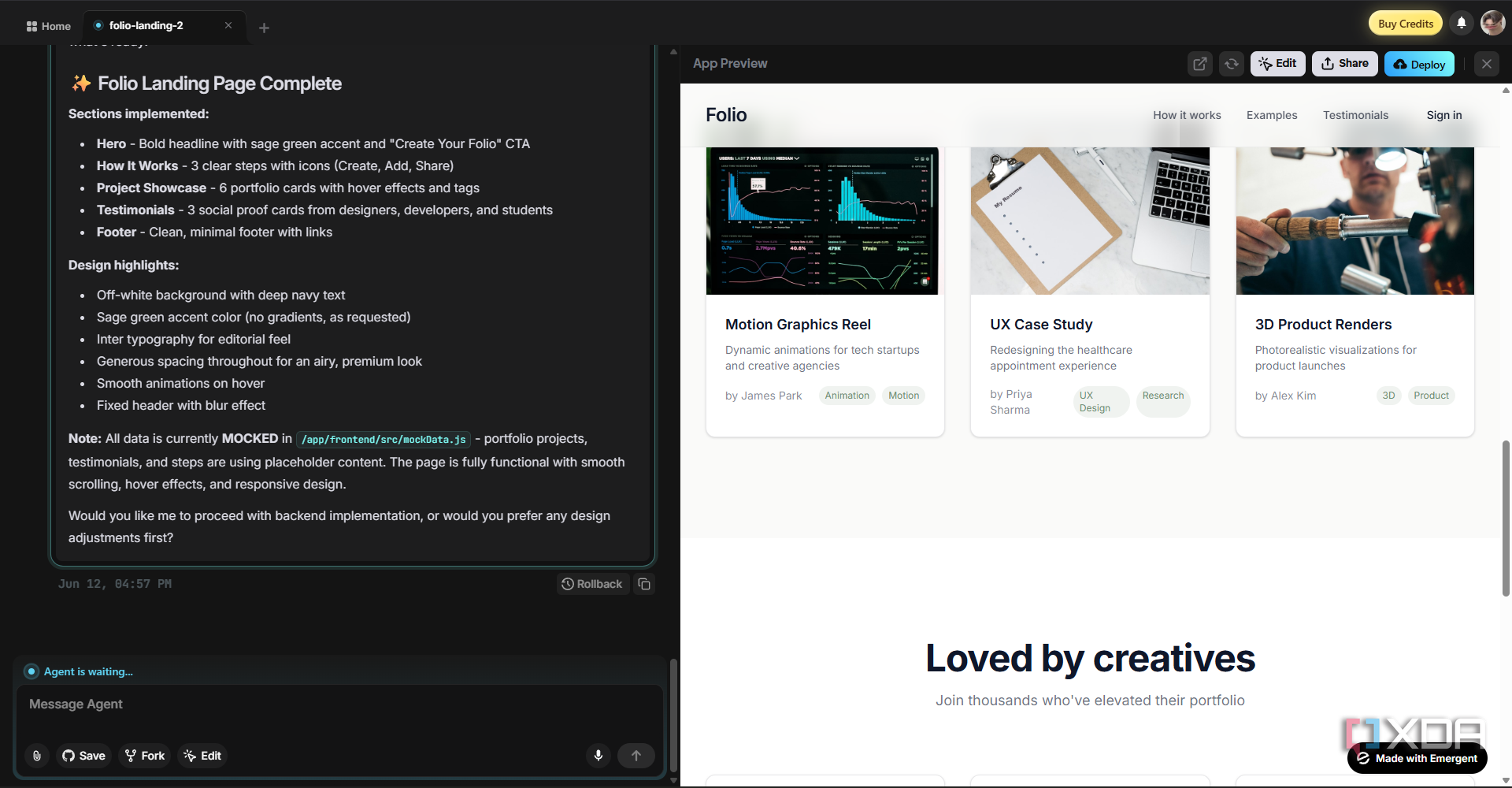The height and width of the screenshot is (788, 1512).
Task: Click the Animation tag
Action: 847,396
